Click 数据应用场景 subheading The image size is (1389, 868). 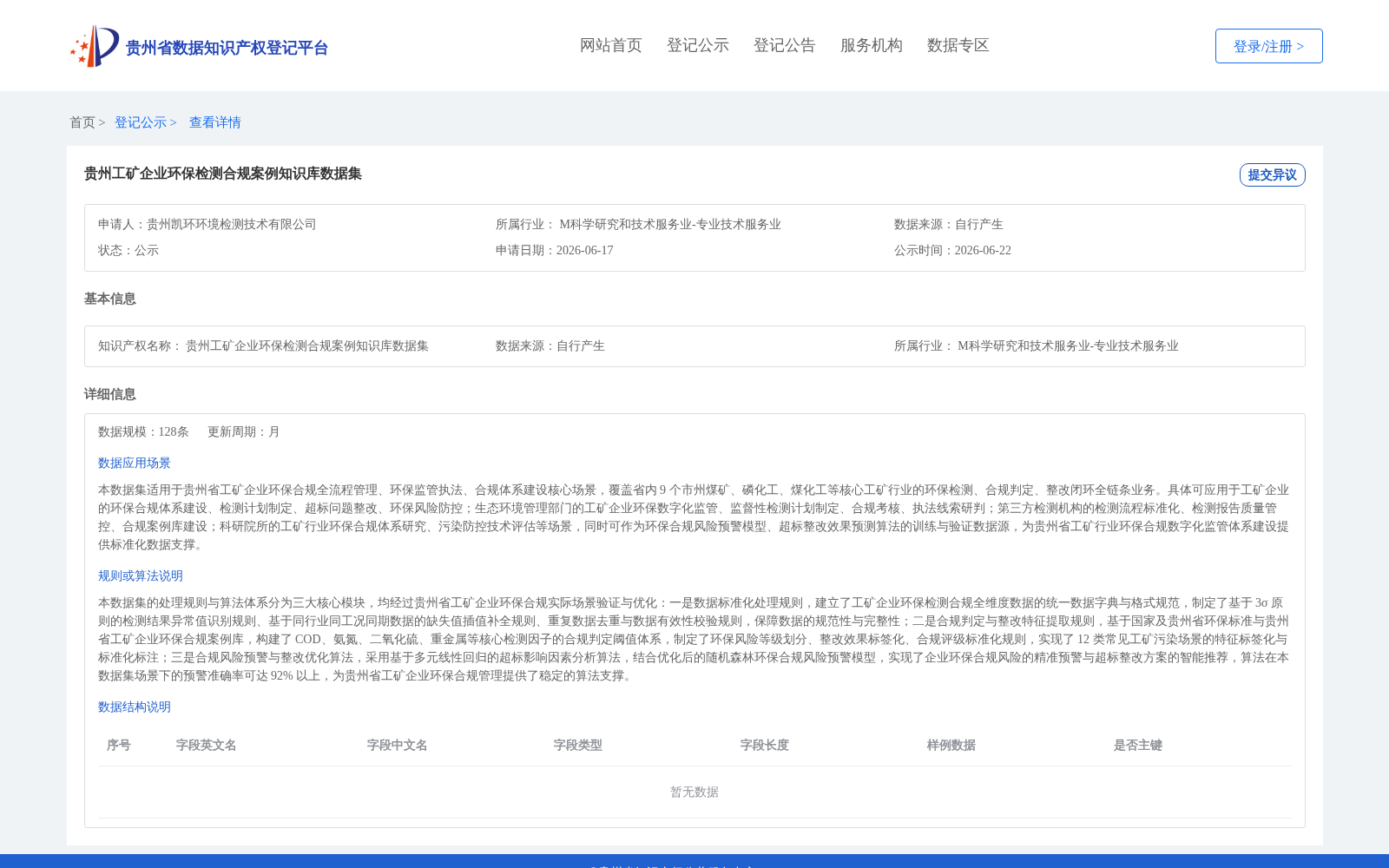135,463
